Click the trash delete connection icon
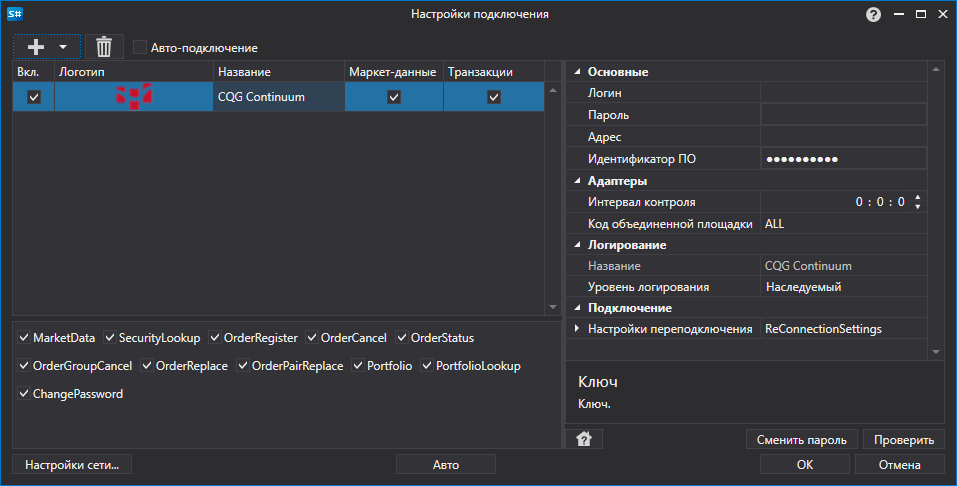957x486 pixels. coord(104,47)
